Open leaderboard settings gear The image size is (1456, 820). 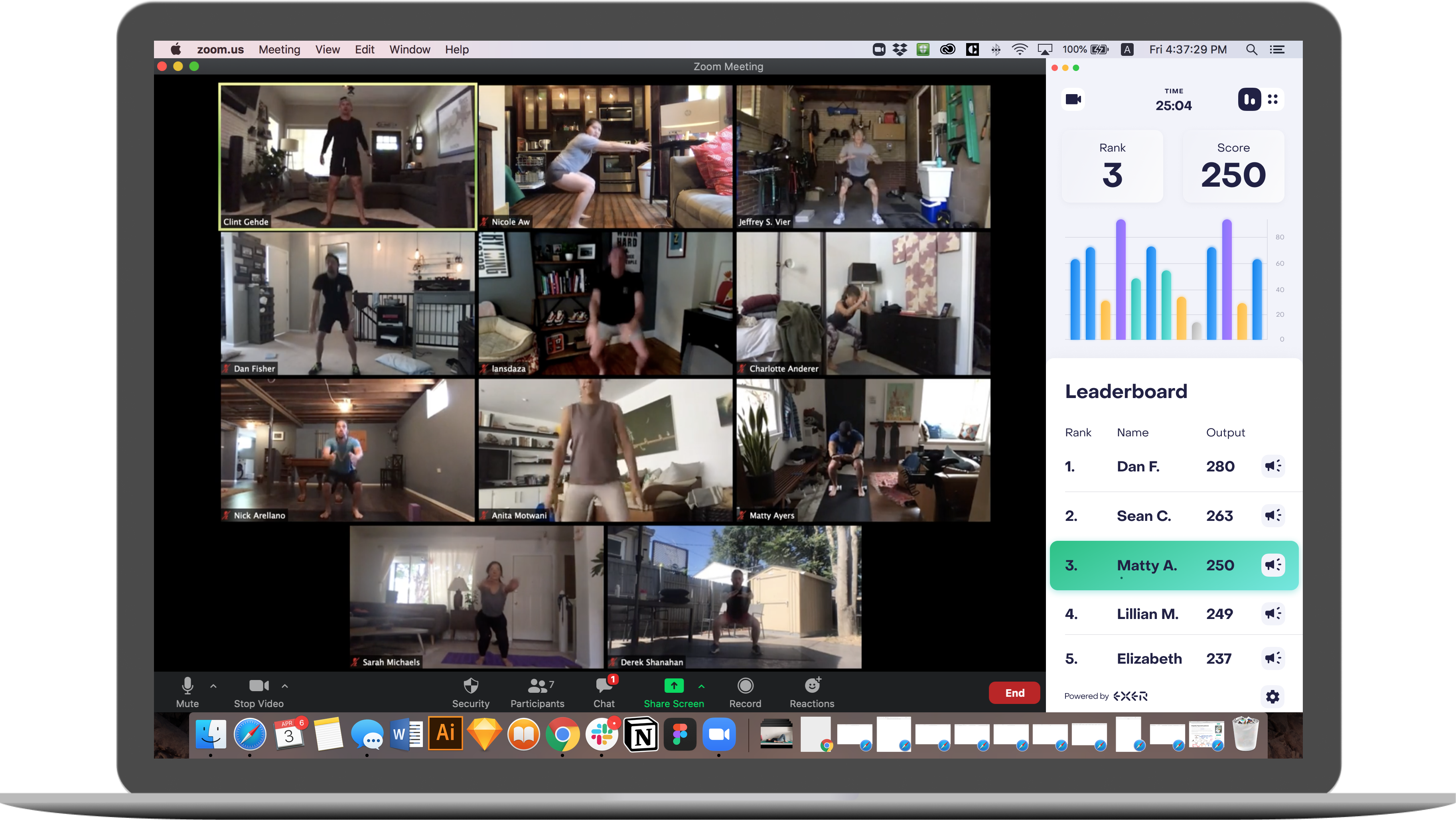coord(1272,697)
